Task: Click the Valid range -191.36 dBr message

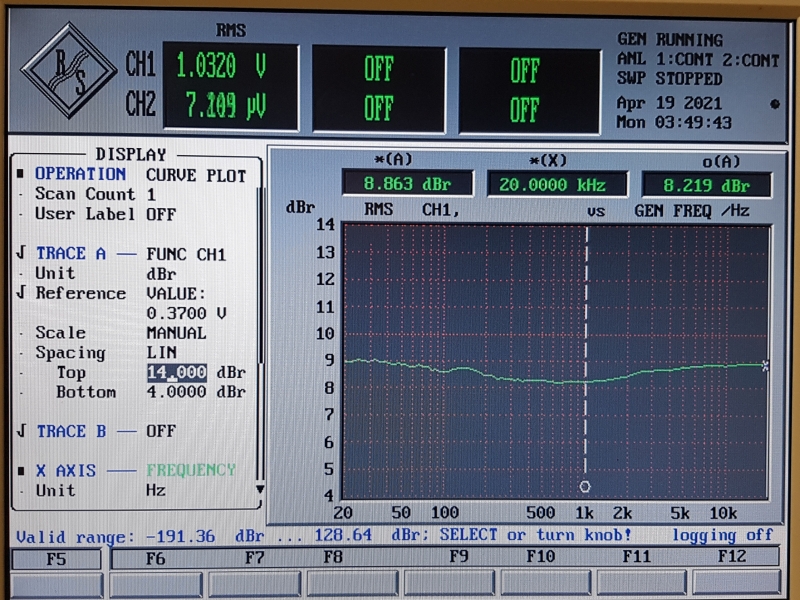Action: 324,536
